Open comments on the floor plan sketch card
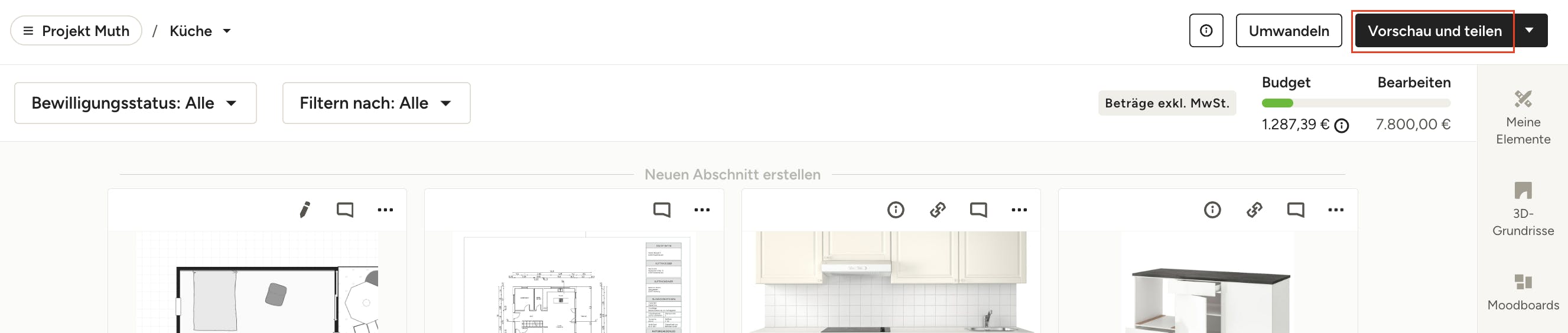The width and height of the screenshot is (1568, 333). point(344,210)
